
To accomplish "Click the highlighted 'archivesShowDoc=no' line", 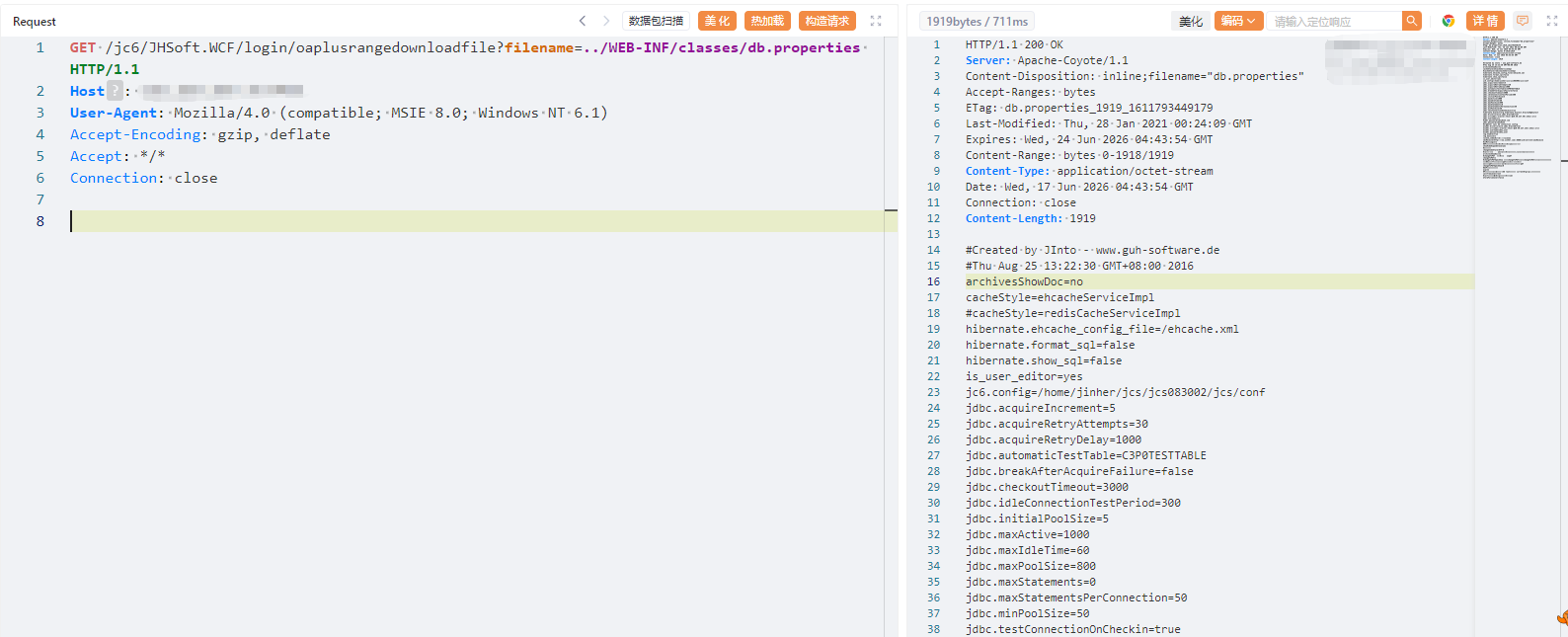I will click(1024, 281).
